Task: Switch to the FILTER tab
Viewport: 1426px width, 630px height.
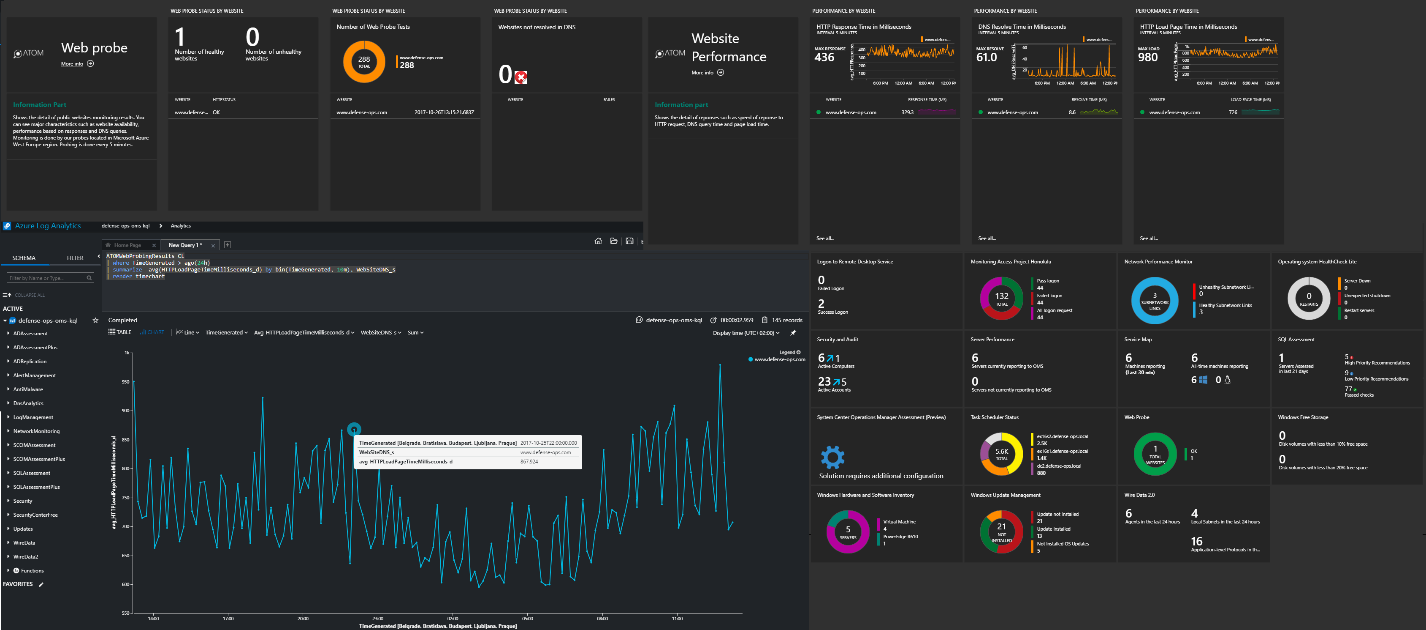Action: click(x=75, y=258)
